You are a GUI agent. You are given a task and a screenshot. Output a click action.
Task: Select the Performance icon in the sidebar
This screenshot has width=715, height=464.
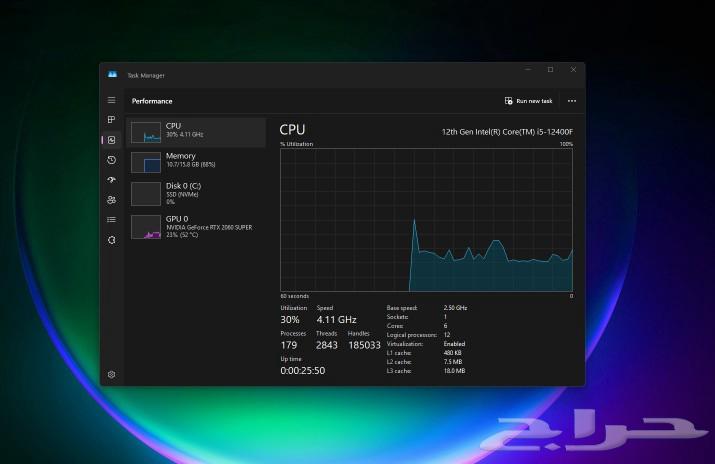[111, 140]
